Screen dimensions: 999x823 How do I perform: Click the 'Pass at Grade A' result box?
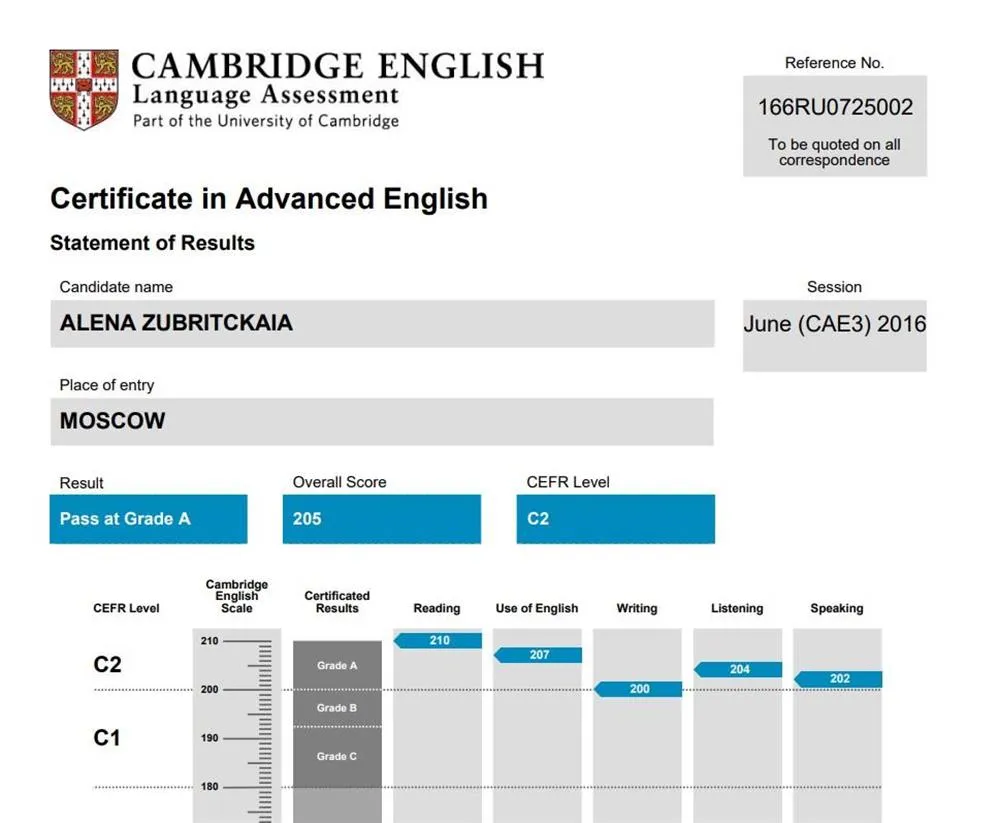[148, 519]
